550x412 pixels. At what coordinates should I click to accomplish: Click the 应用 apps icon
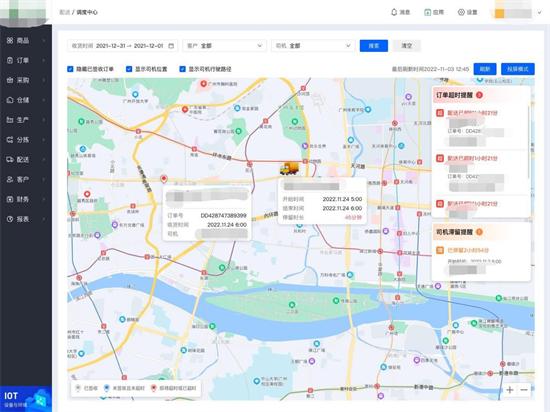[428, 12]
